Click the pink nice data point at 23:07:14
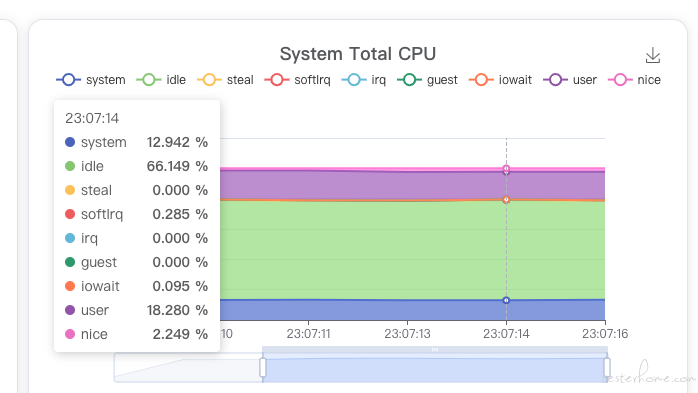 coord(506,168)
